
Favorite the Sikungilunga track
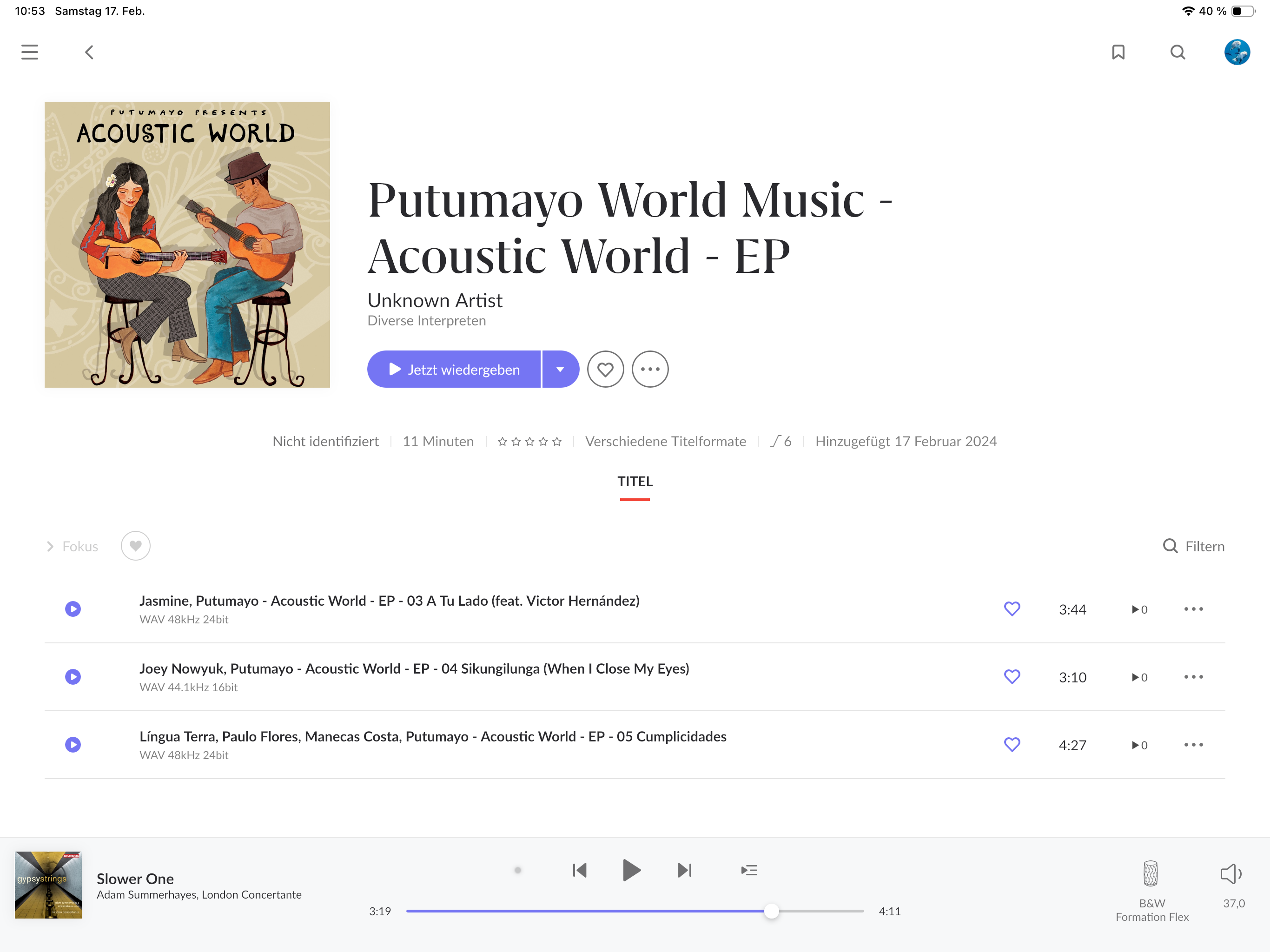pyautogui.click(x=1012, y=676)
